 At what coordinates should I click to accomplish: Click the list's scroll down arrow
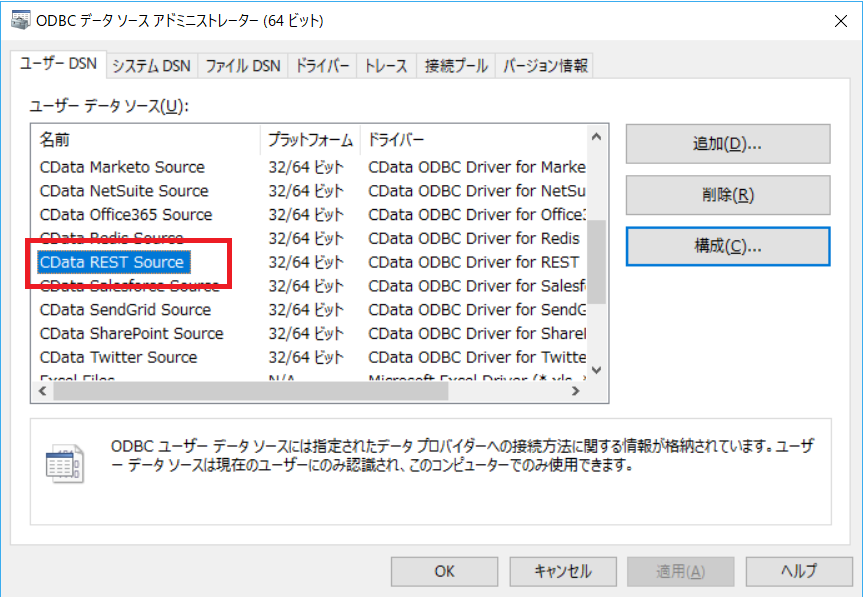(596, 370)
